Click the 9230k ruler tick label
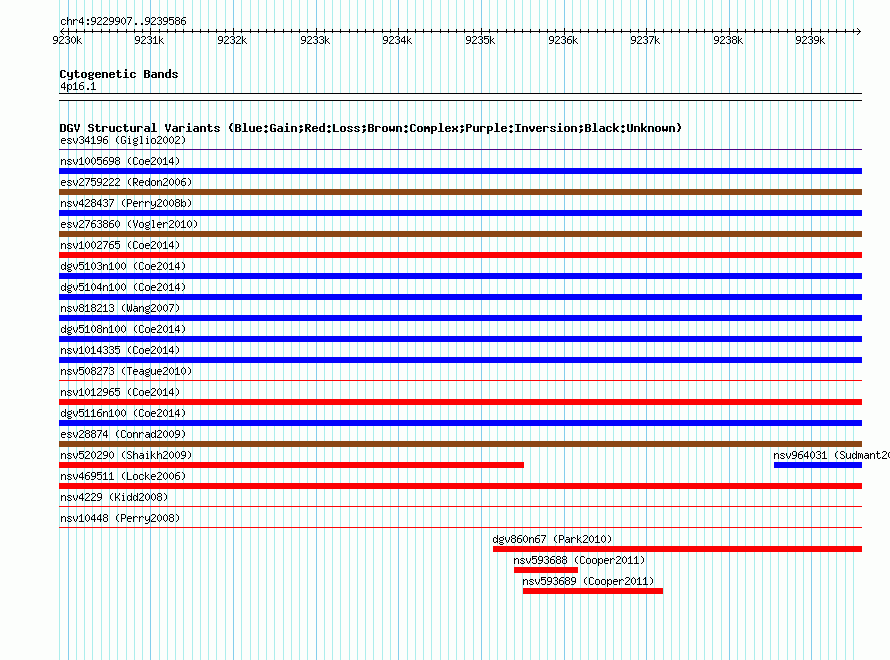Screen dimensions: 890x660 [67, 40]
